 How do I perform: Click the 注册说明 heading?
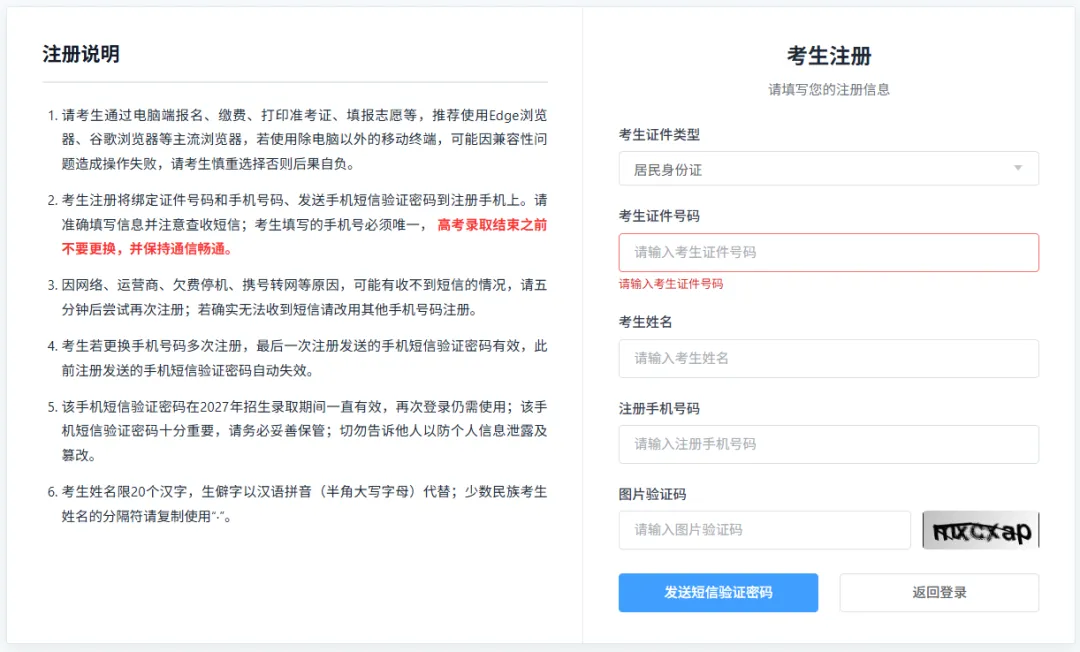pyautogui.click(x=81, y=54)
